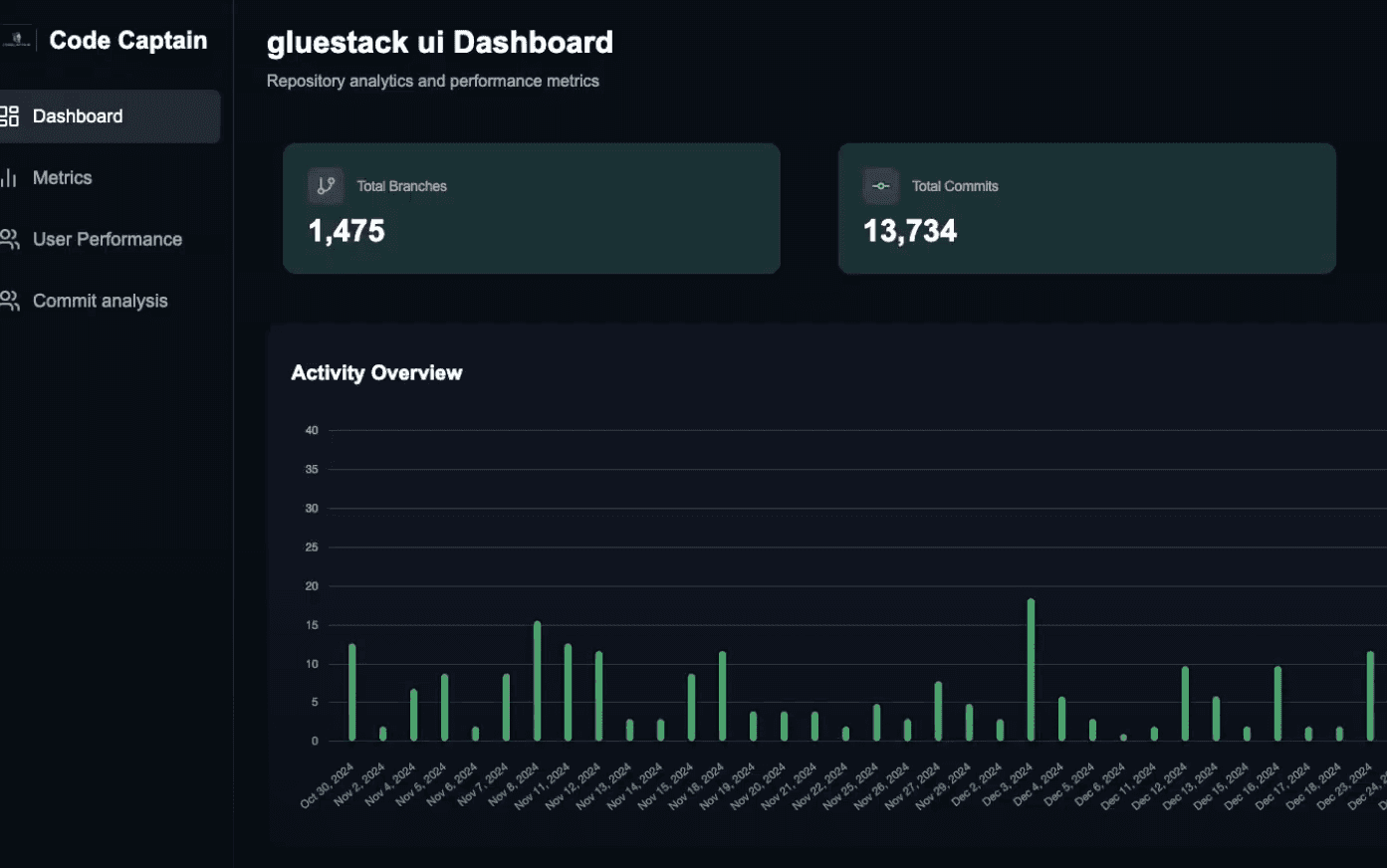The width and height of the screenshot is (1387, 868).
Task: Click the bar for Dec 23, 2024
Action: (1371, 696)
